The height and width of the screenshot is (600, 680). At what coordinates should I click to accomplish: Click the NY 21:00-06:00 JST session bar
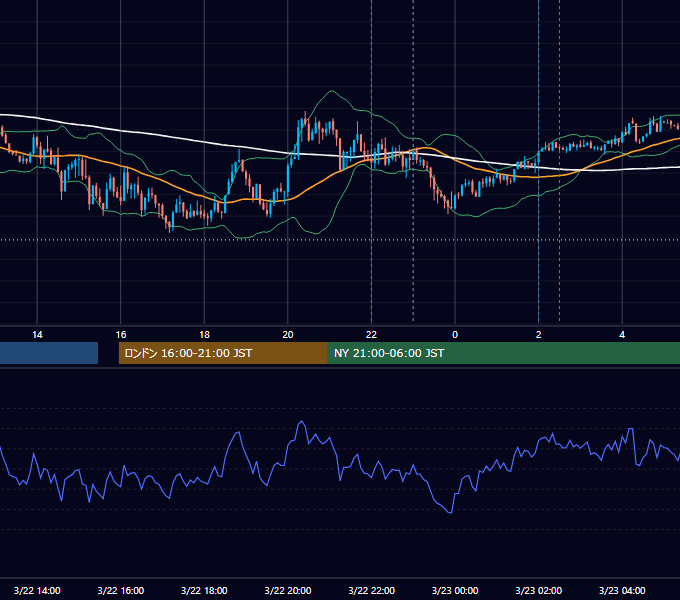503,353
